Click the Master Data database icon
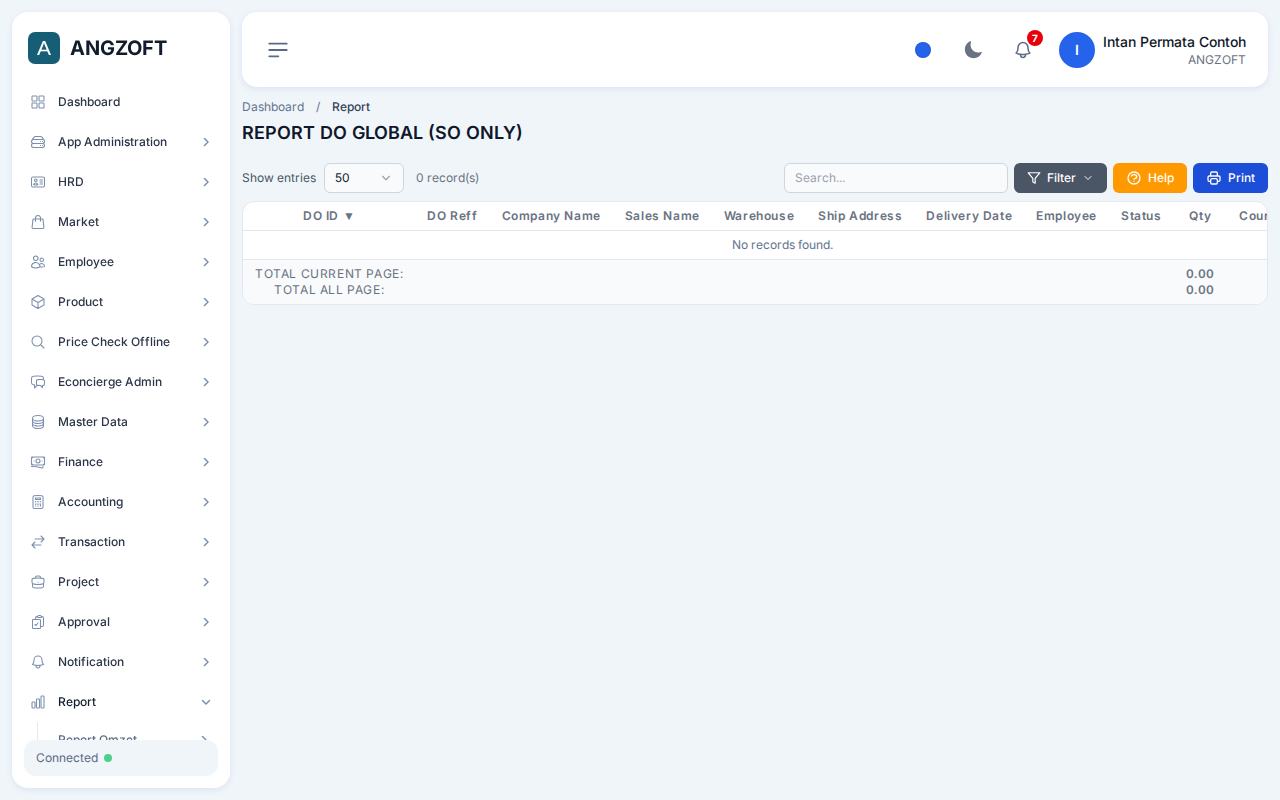Viewport: 1280px width, 800px height. pyautogui.click(x=38, y=422)
